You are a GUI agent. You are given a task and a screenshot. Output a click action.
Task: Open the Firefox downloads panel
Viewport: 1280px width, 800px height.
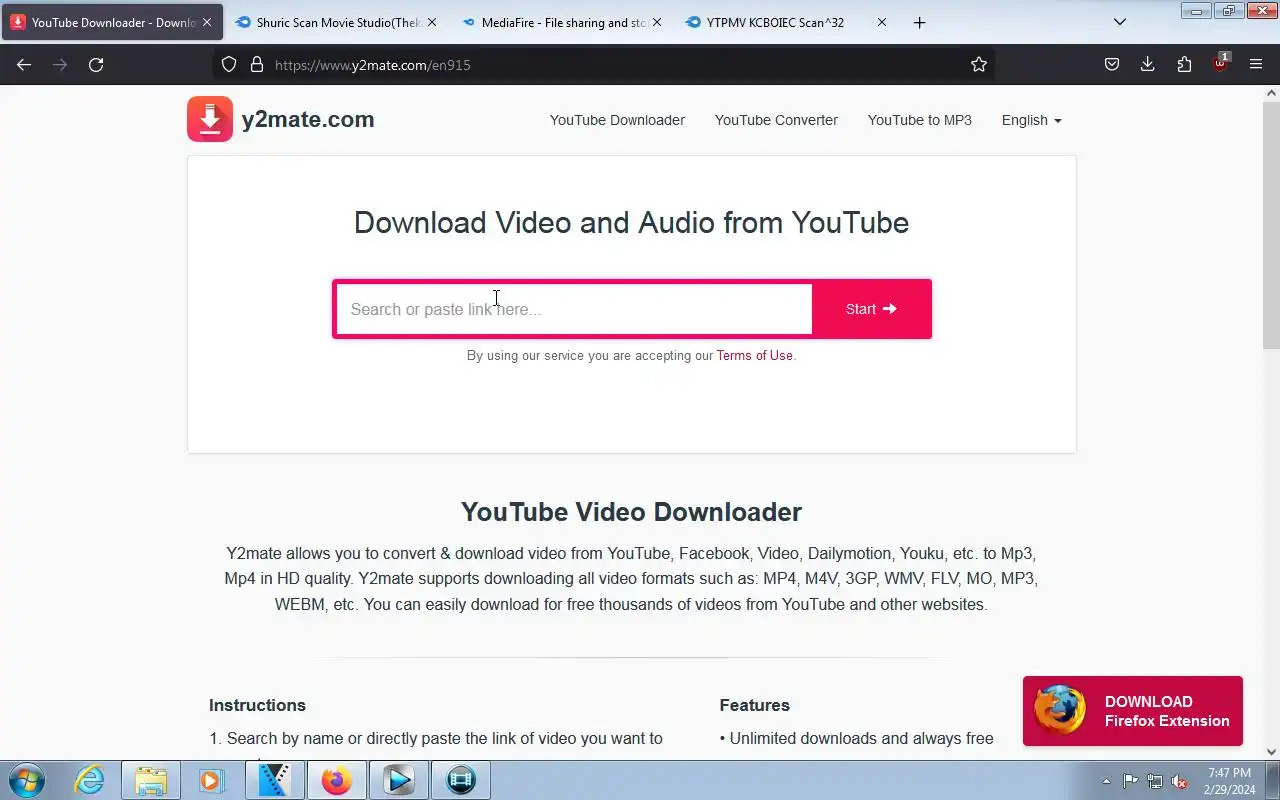(1147, 64)
